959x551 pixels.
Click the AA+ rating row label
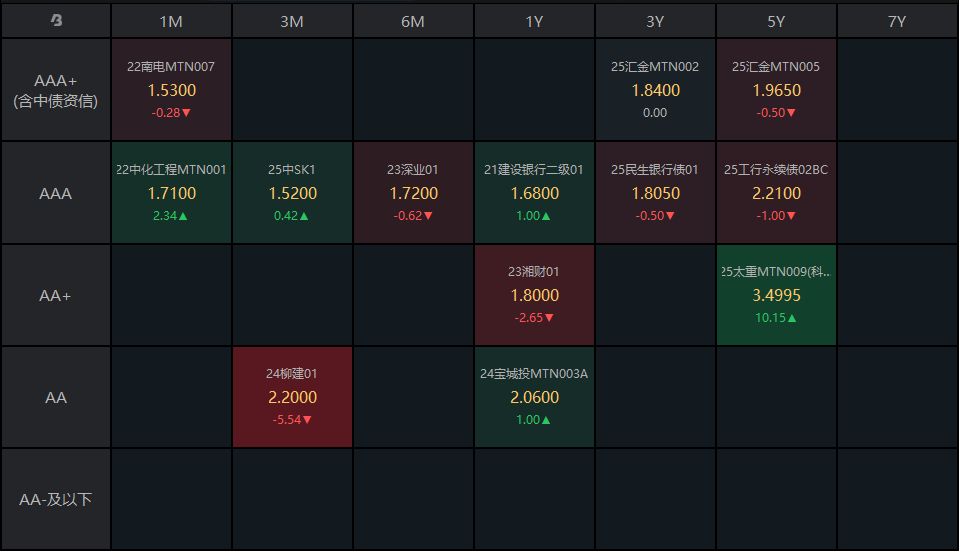(56, 295)
